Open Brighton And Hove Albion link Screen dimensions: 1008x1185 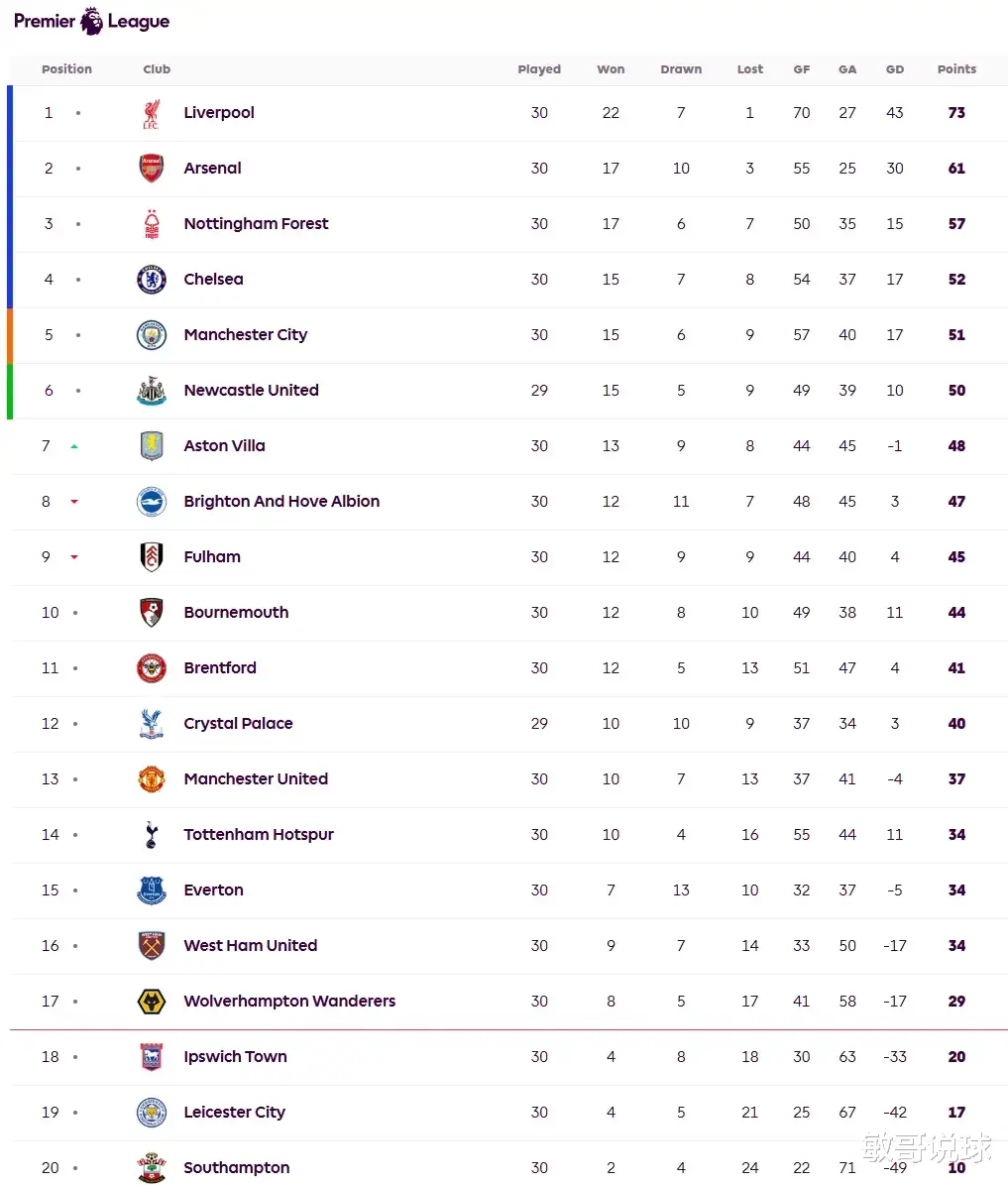pos(281,502)
